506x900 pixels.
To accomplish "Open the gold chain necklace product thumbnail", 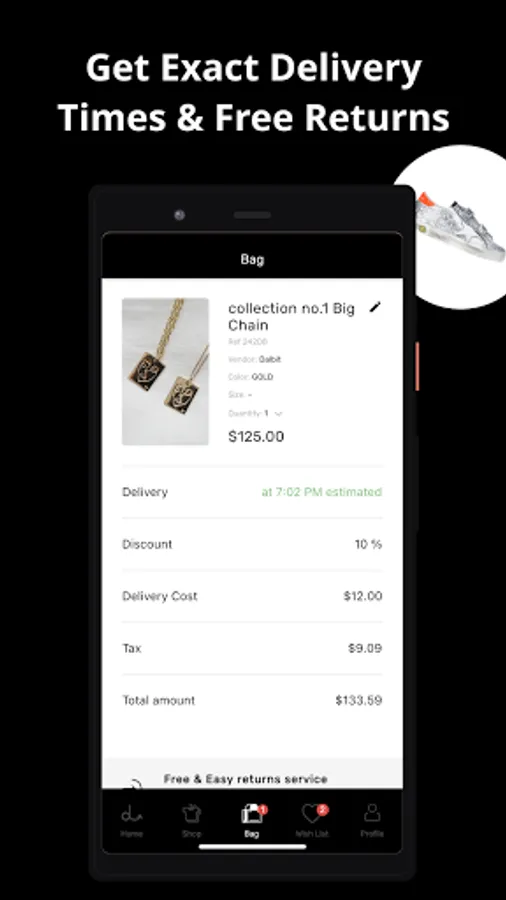I will [x=165, y=371].
